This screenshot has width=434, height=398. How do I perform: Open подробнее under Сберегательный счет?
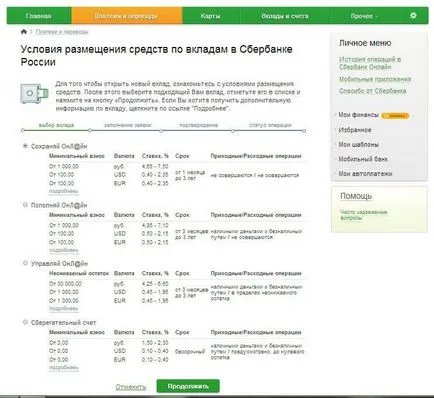[x=63, y=367]
